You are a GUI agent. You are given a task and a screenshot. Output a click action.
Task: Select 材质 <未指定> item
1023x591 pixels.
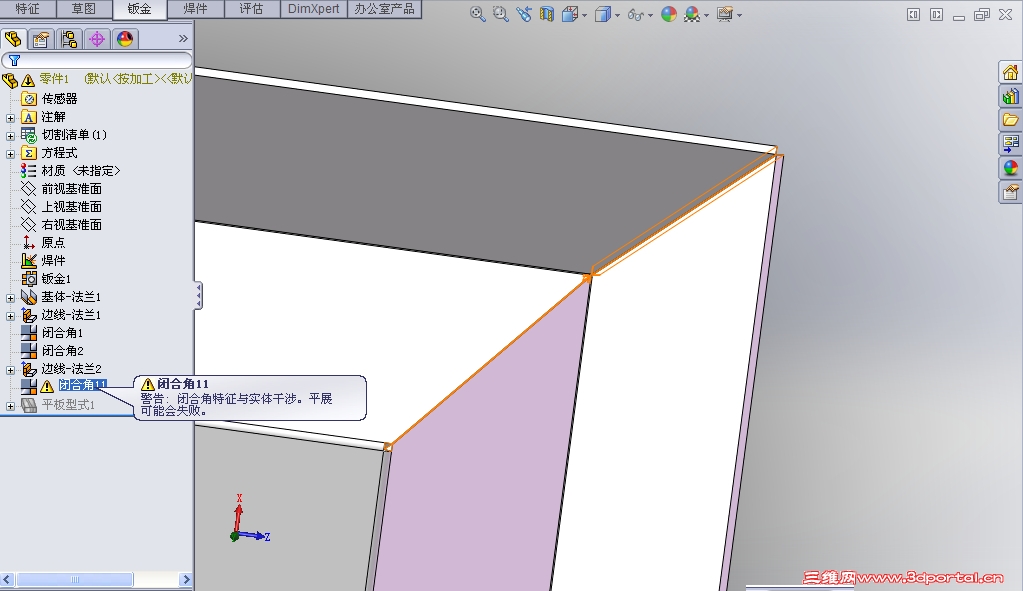tap(81, 171)
